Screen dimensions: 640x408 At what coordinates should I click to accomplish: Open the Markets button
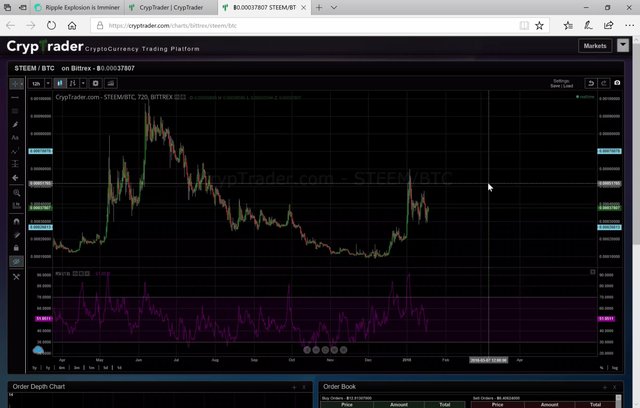[595, 46]
